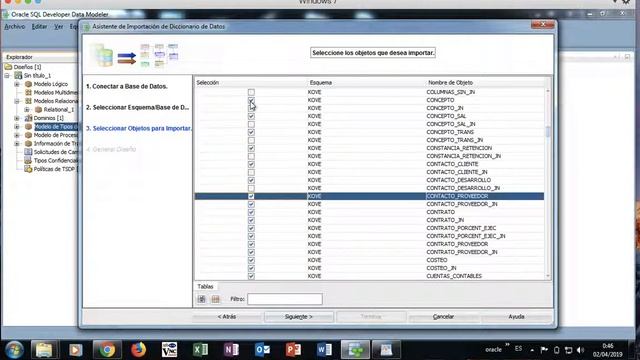Expand the Modelo de Tipos tree node
Image resolution: width=640 pixels, height=360 pixels.
(17, 127)
